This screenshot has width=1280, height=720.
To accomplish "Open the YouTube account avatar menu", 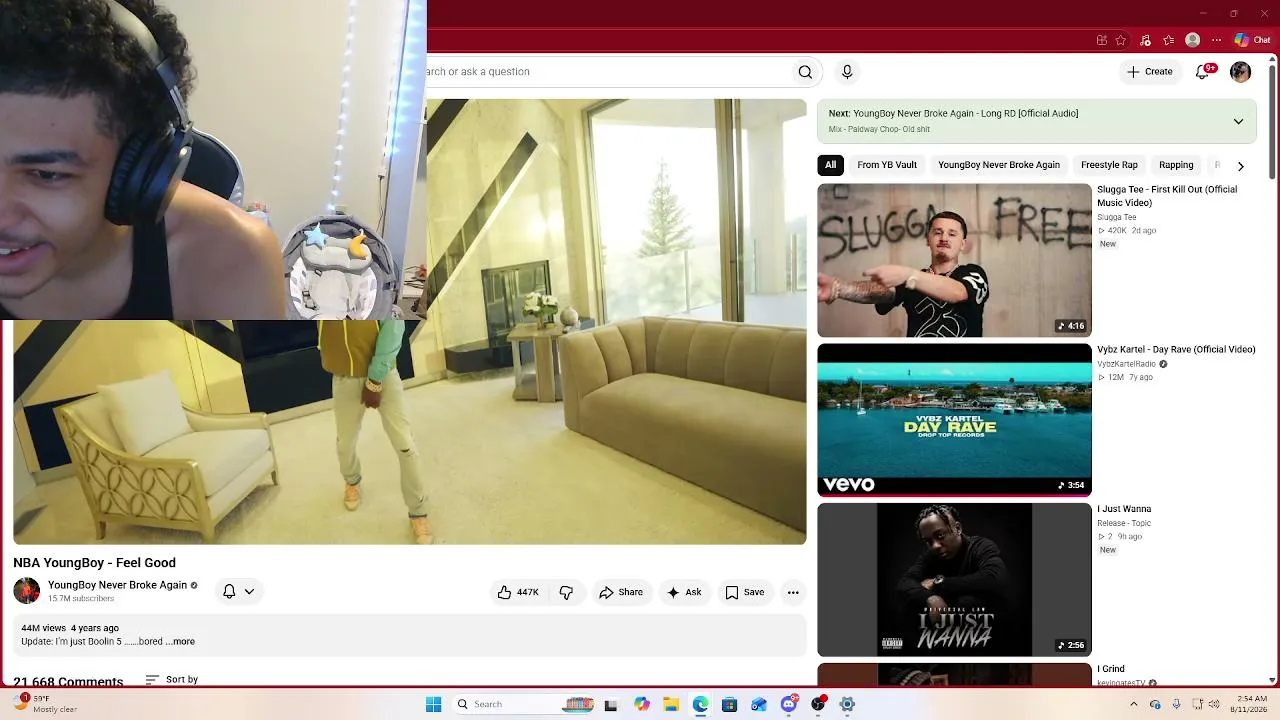I will (x=1241, y=72).
